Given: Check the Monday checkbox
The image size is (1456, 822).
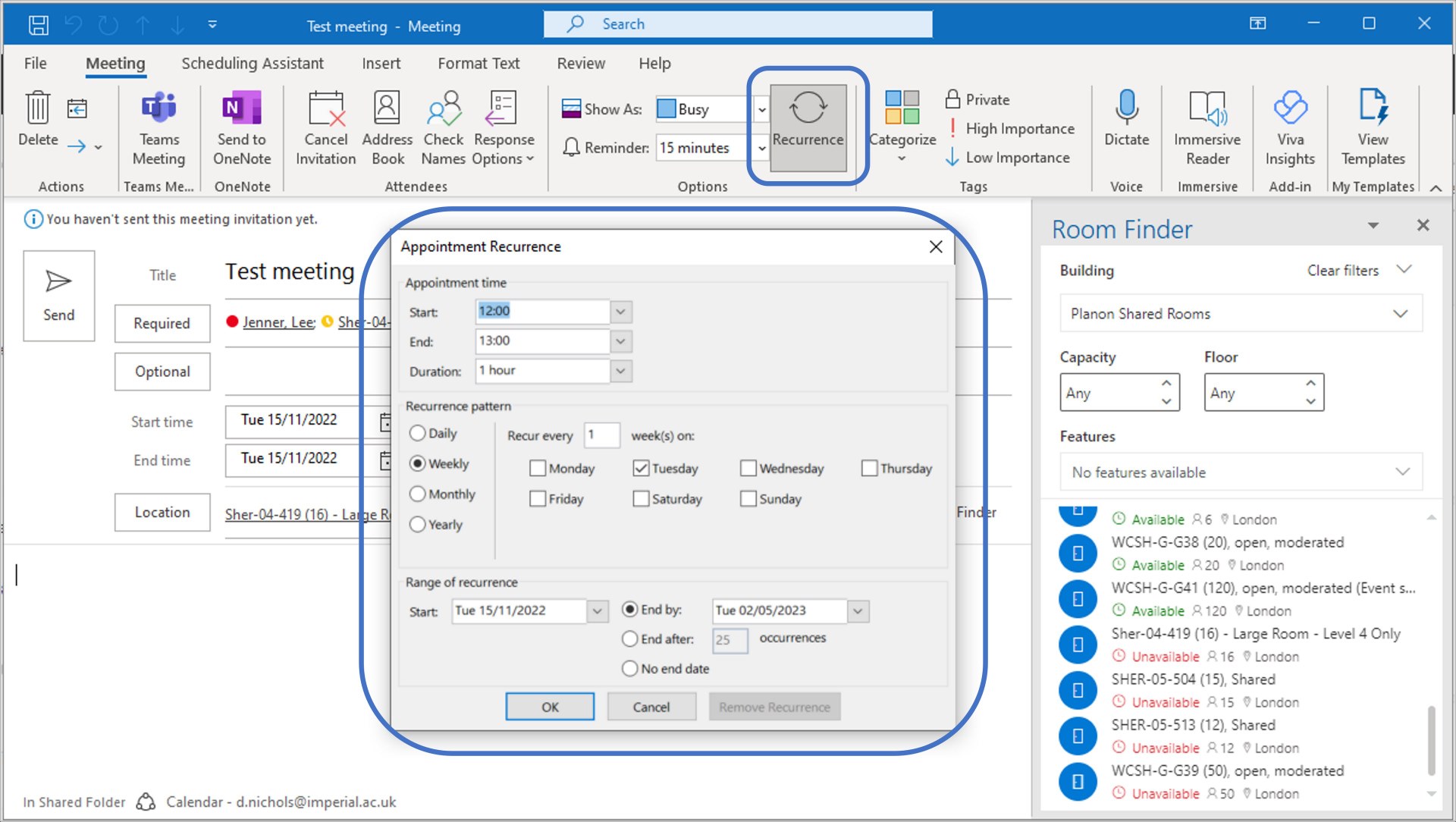Looking at the screenshot, I should point(538,469).
